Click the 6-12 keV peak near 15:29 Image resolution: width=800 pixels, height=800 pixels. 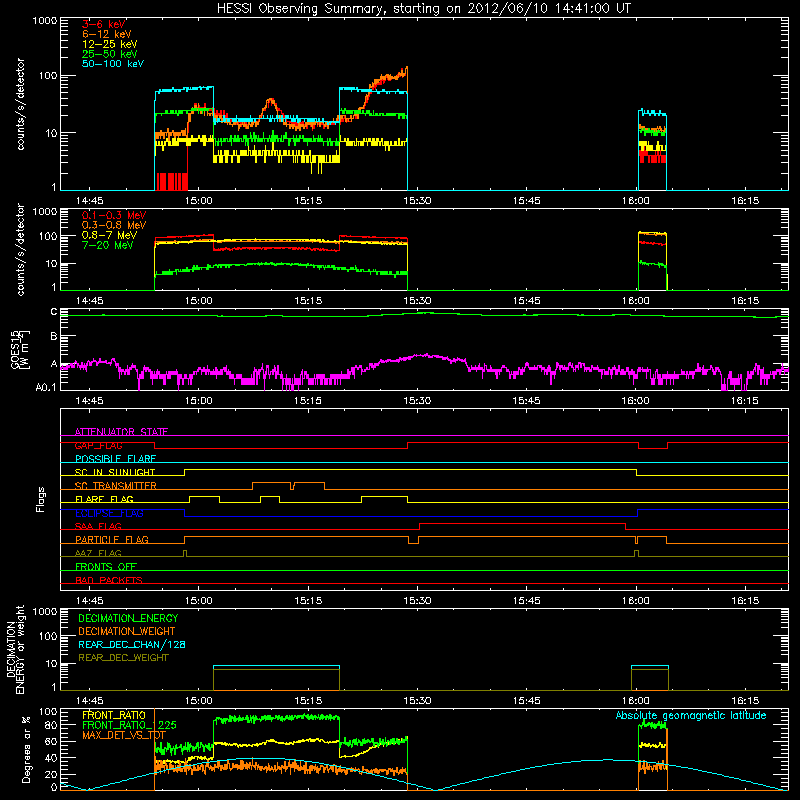coord(406,68)
